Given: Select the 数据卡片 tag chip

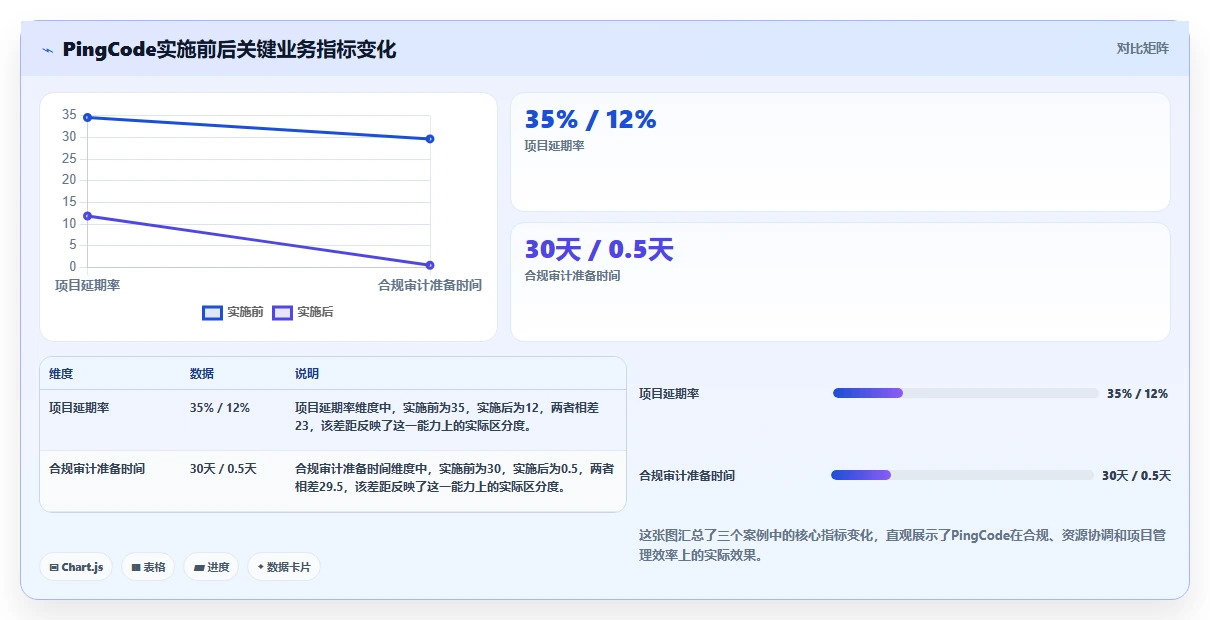Looking at the screenshot, I should click(x=284, y=567).
